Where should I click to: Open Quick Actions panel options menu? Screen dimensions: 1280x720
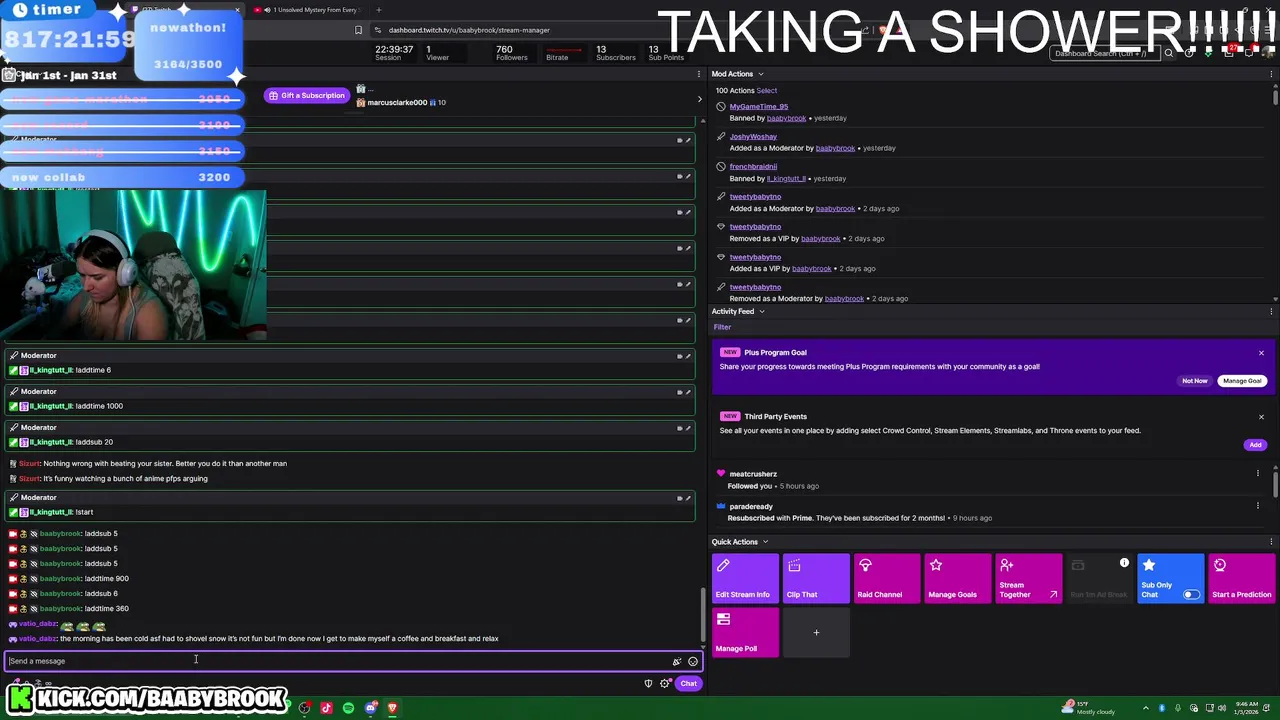coord(1271,542)
